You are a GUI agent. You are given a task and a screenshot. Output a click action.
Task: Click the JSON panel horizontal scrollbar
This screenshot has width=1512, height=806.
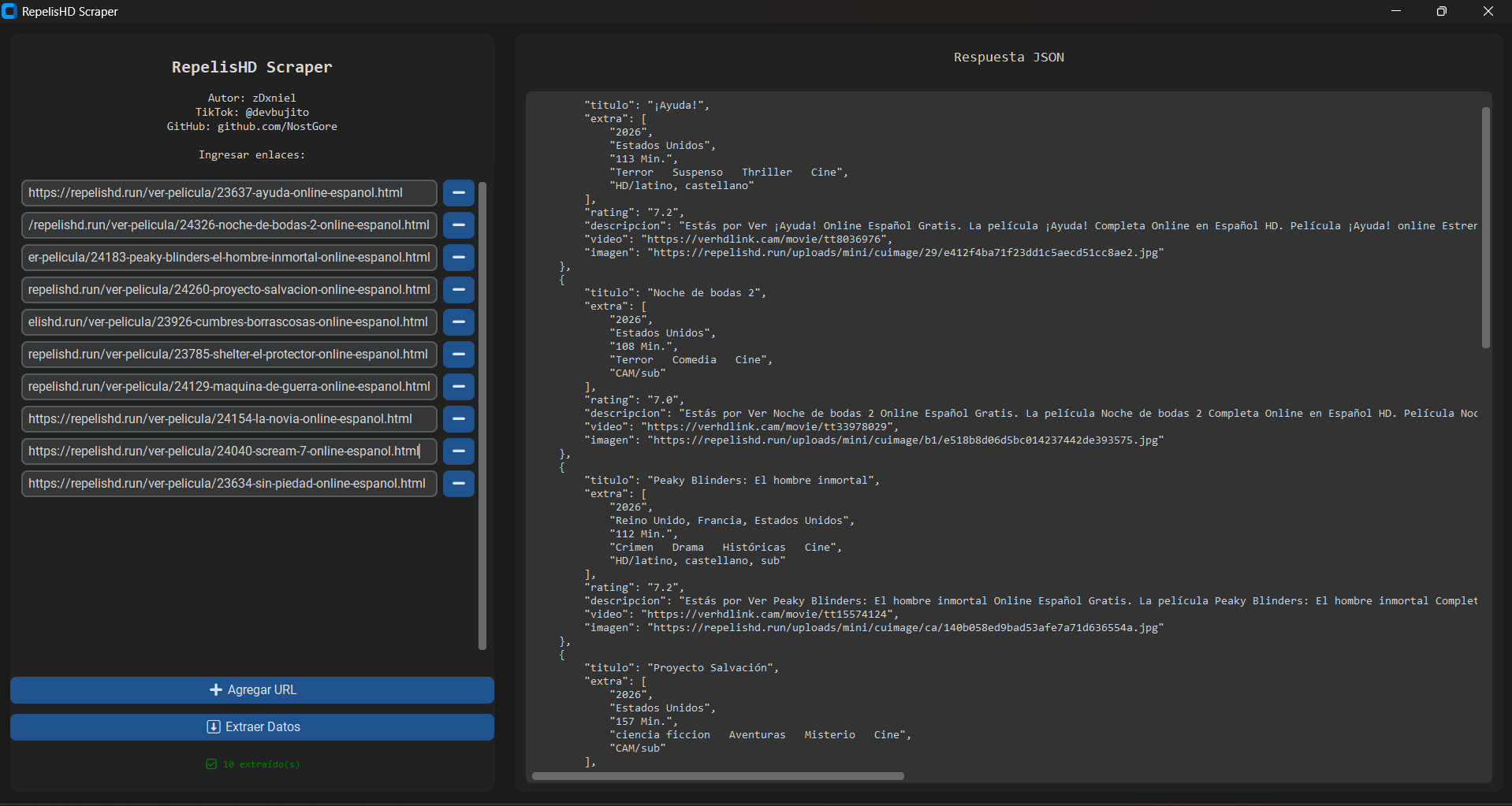718,776
